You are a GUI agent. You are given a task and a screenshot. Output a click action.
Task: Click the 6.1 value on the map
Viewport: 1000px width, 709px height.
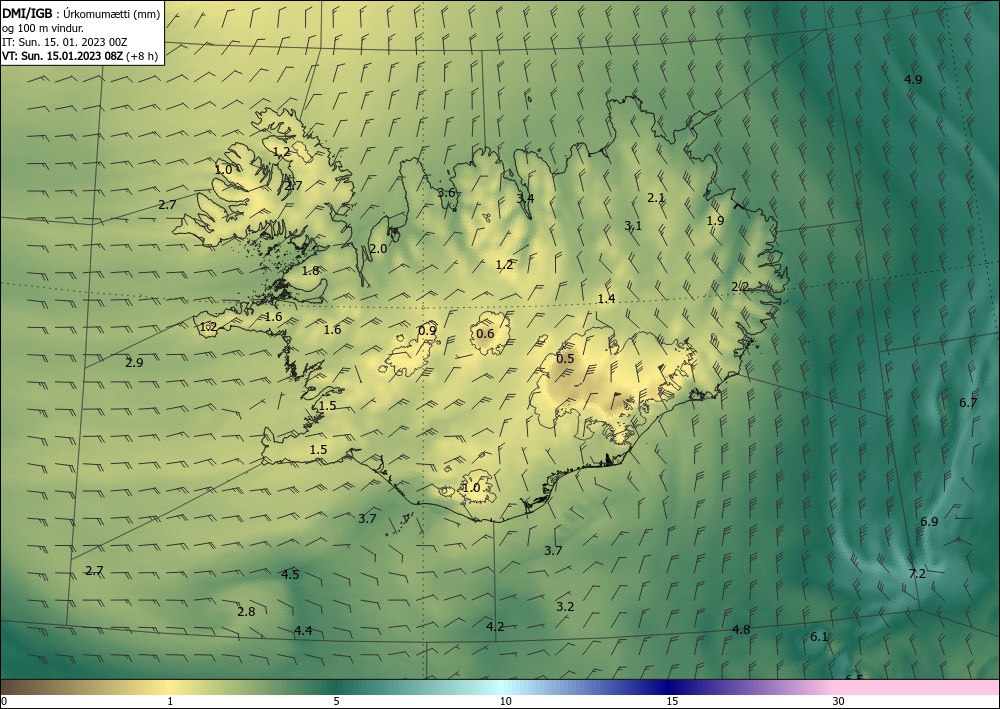(819, 636)
